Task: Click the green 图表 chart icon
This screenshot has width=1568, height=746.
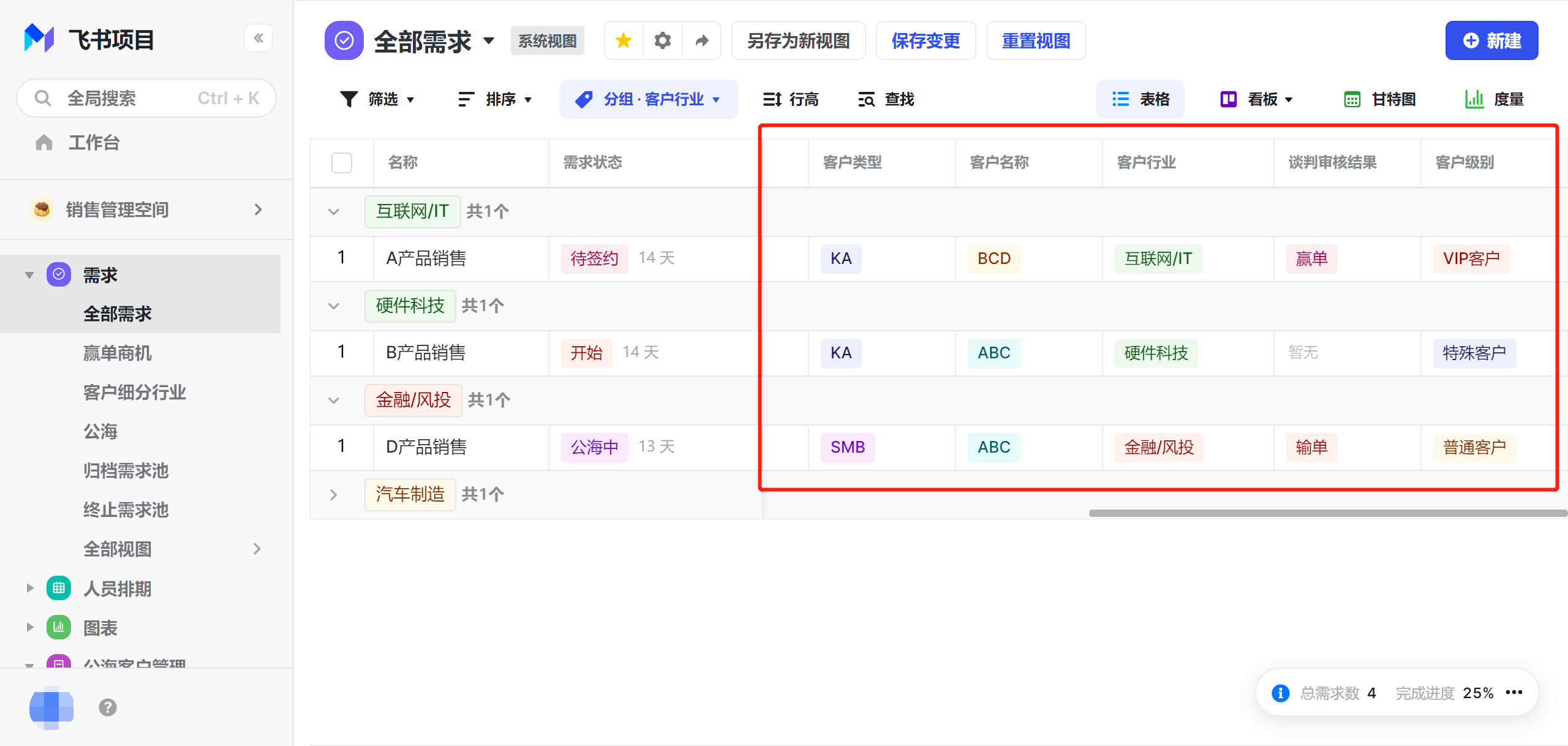Action: pos(59,627)
